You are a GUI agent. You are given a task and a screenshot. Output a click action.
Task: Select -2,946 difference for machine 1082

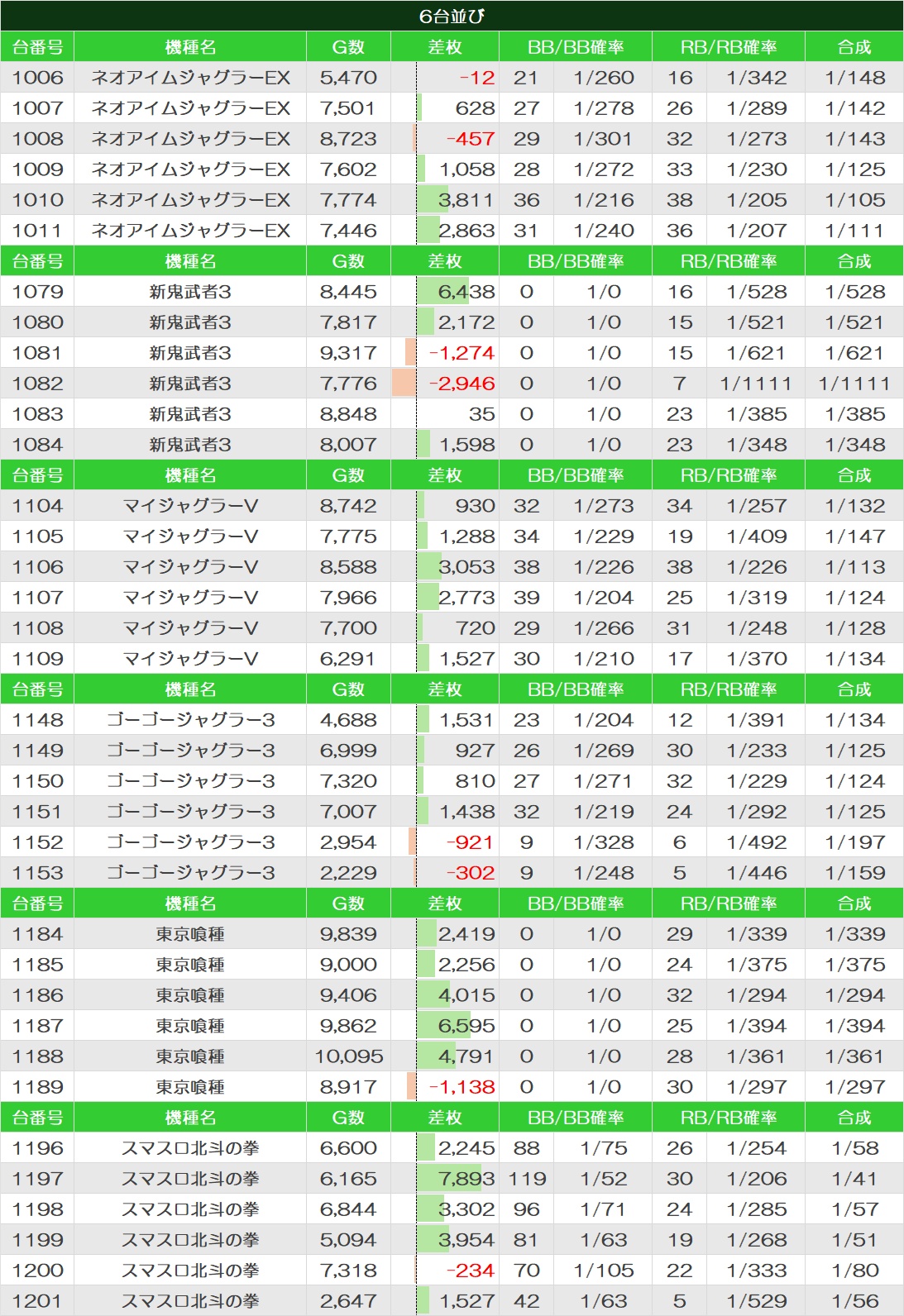(462, 384)
